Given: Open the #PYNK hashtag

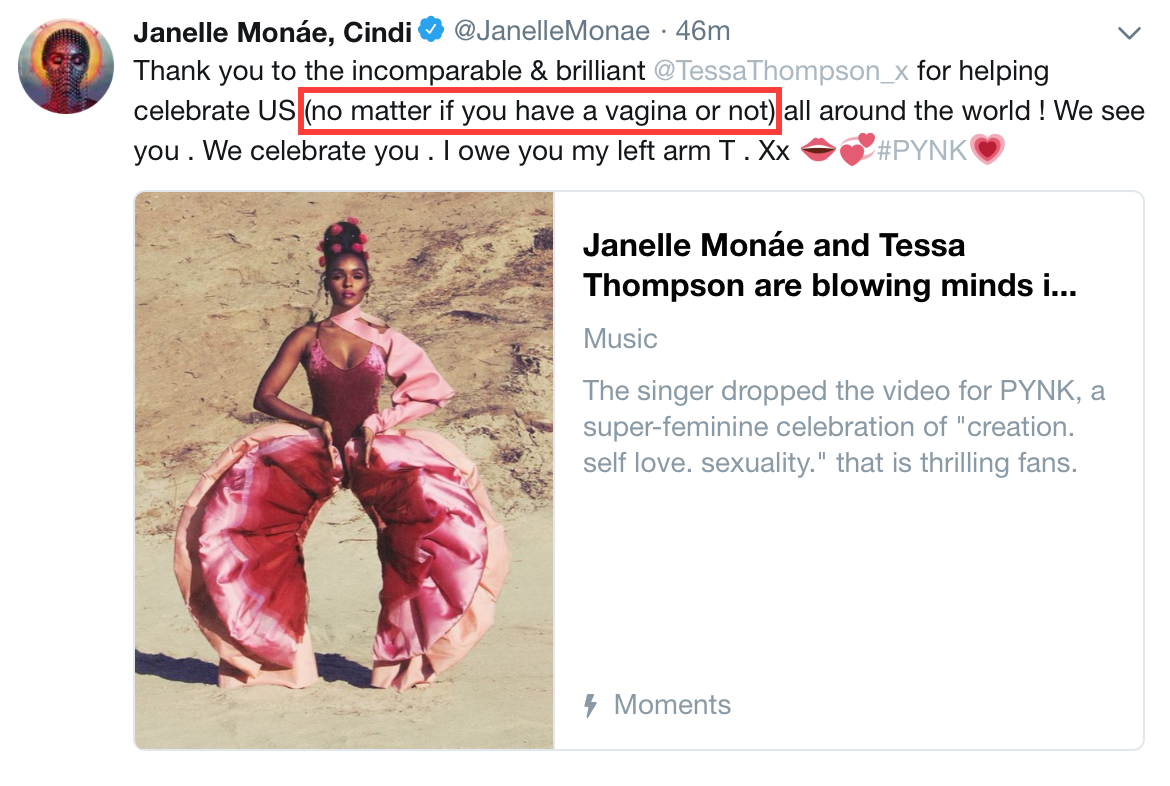Looking at the screenshot, I should pos(921,152).
